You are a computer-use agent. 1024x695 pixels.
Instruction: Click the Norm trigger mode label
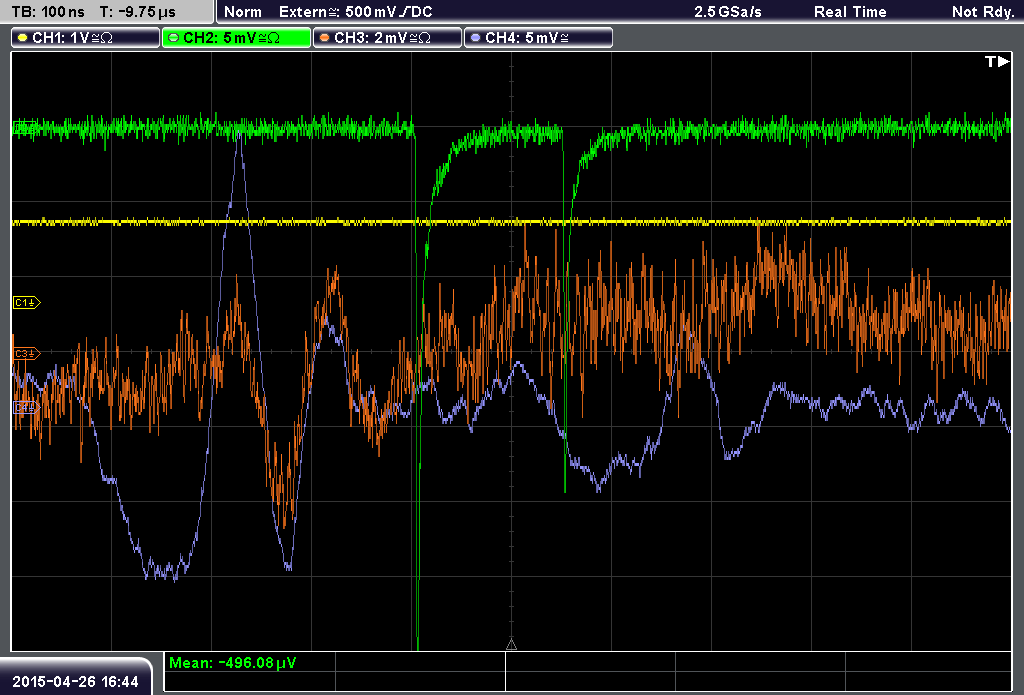coord(243,12)
